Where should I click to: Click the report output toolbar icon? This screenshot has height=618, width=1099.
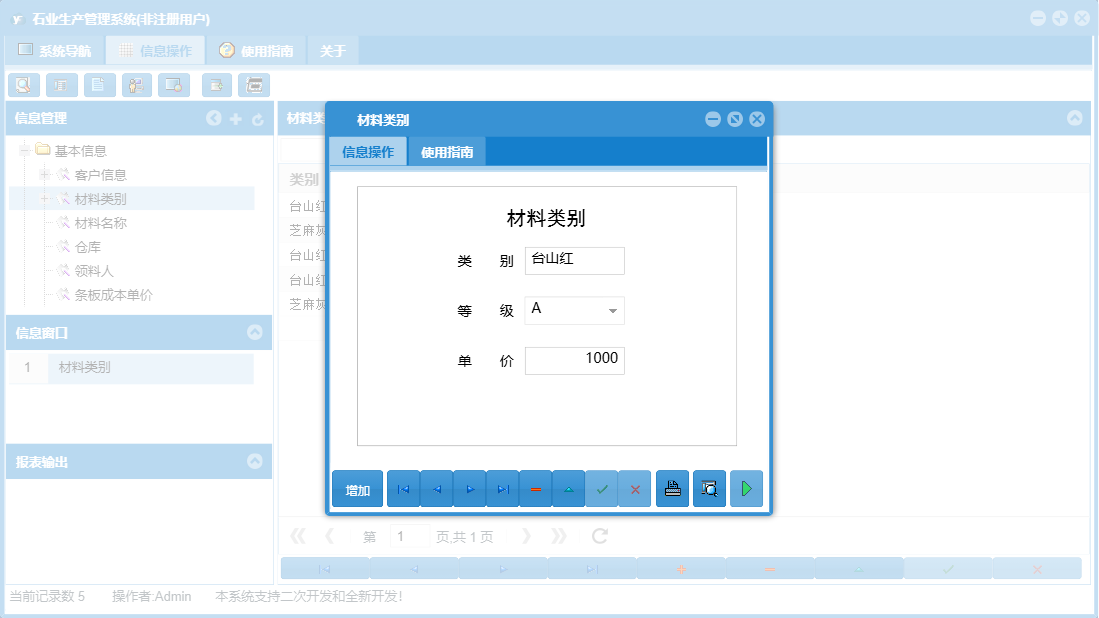pyautogui.click(x=254, y=85)
